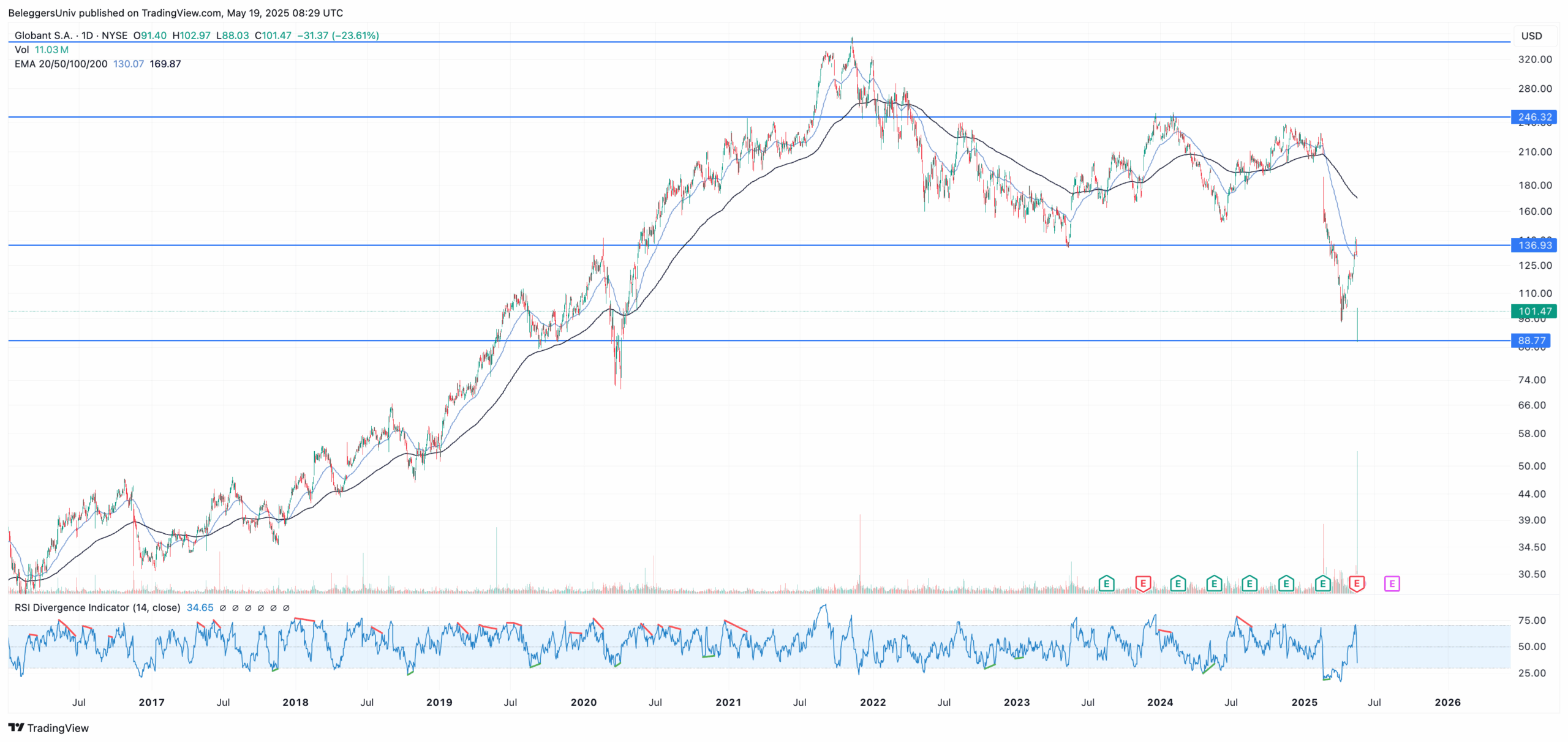Click the 2023 label on time axis
The image size is (1568, 742).
pos(1017,702)
